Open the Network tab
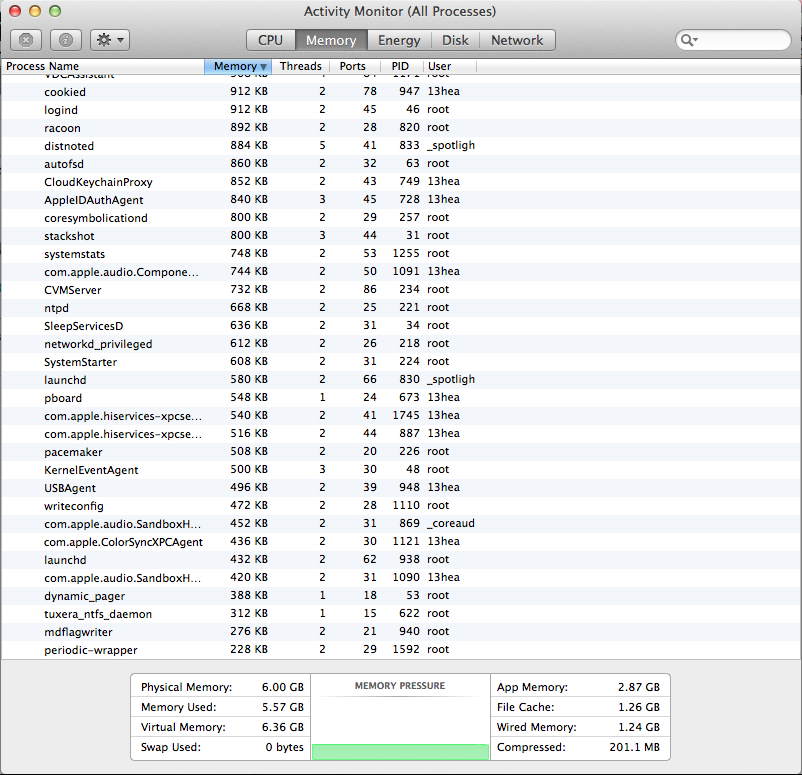Image resolution: width=802 pixels, height=775 pixels. click(517, 40)
